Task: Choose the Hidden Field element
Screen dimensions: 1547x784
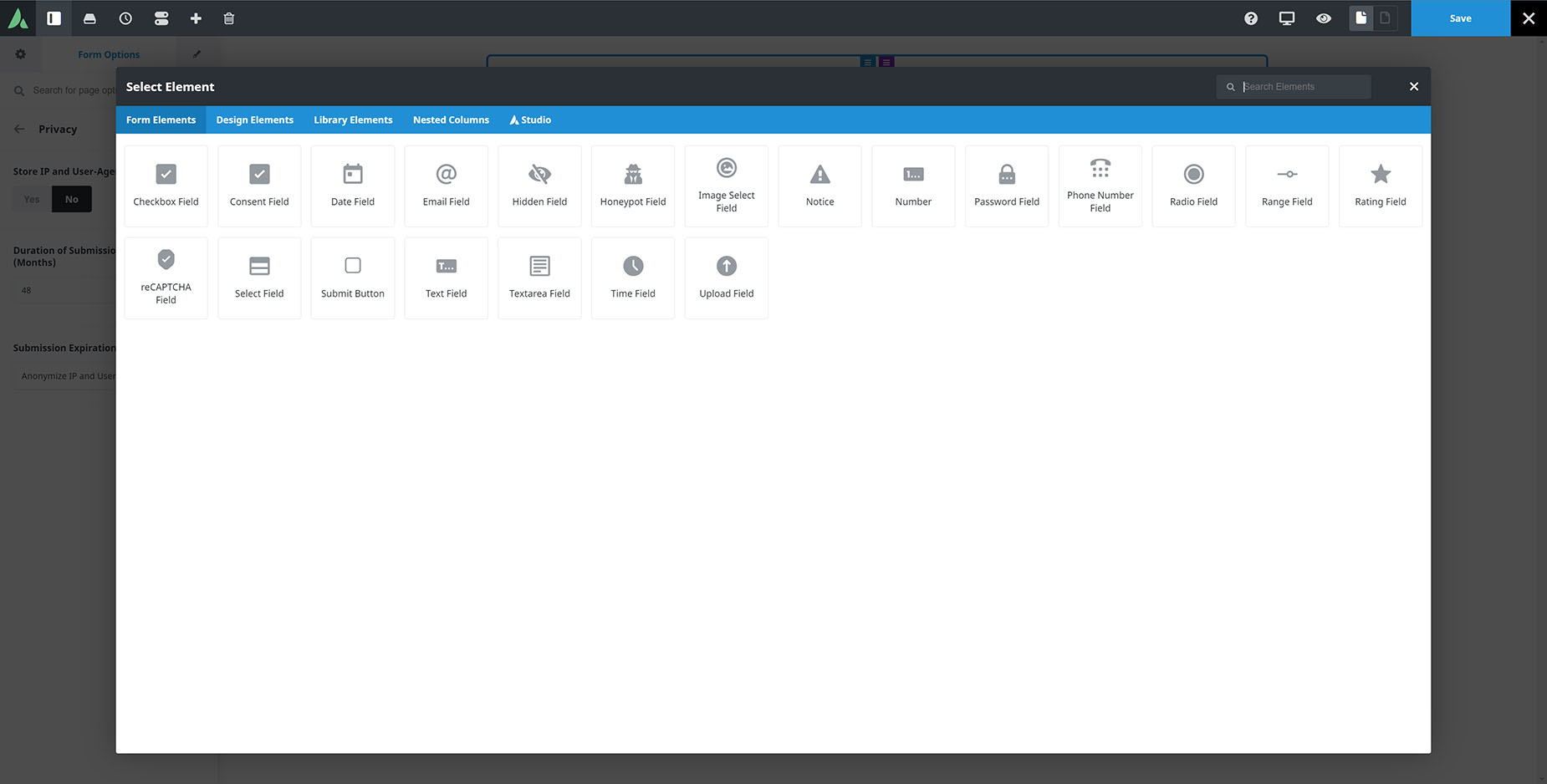Action: click(539, 186)
